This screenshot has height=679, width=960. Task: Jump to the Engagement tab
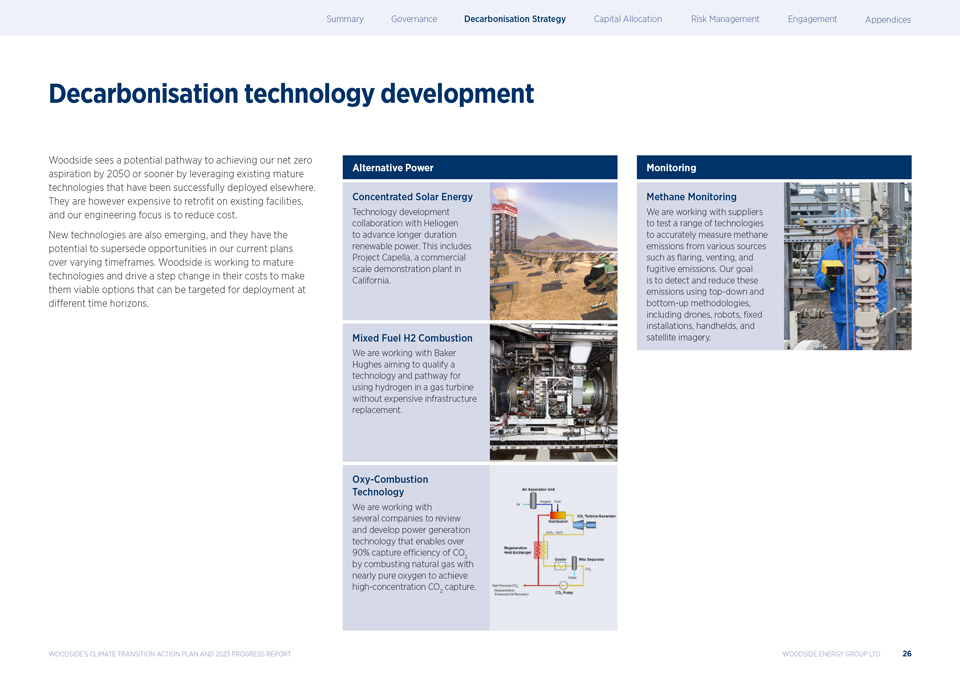[x=812, y=19]
